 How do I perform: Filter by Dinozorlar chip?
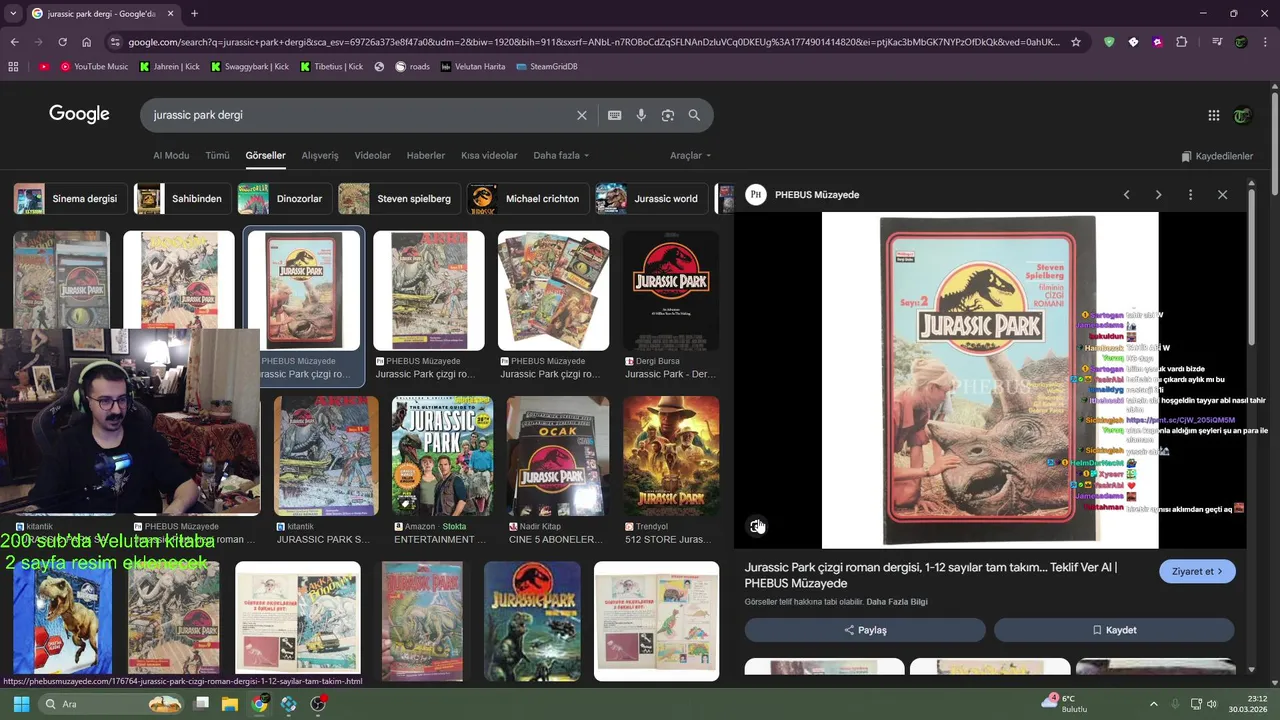click(x=284, y=199)
